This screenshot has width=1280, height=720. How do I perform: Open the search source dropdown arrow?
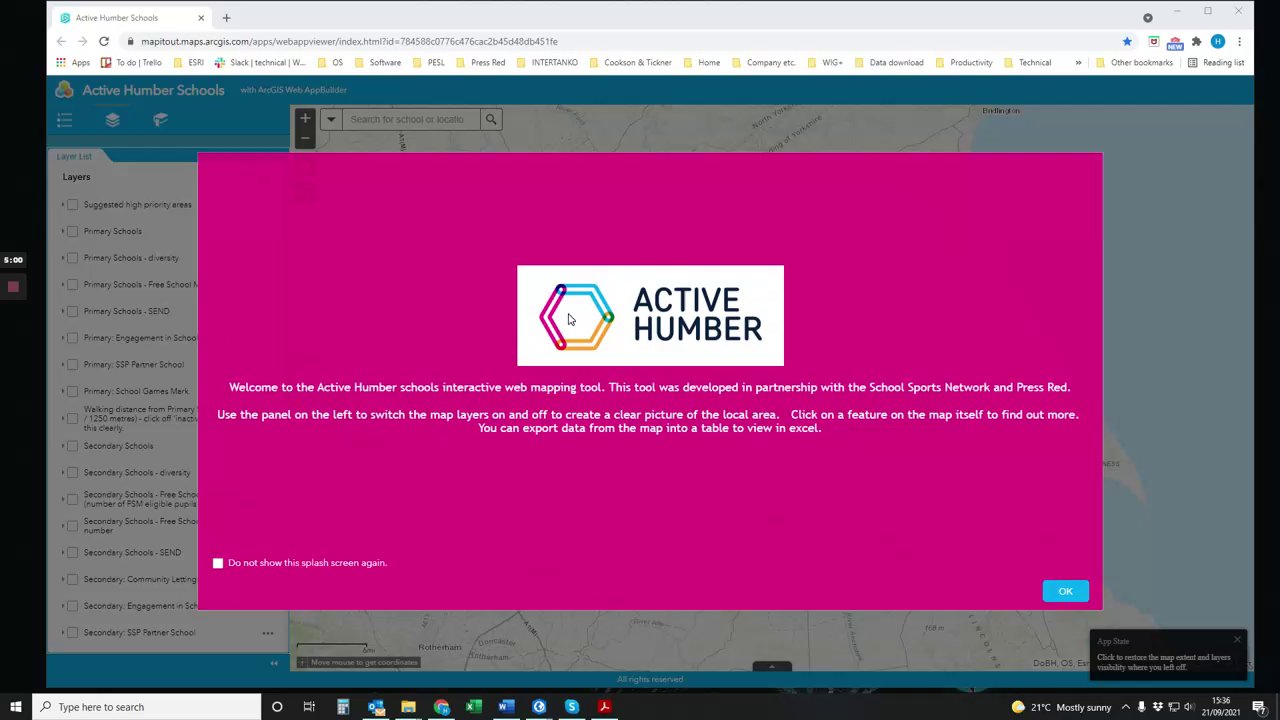tap(330, 119)
